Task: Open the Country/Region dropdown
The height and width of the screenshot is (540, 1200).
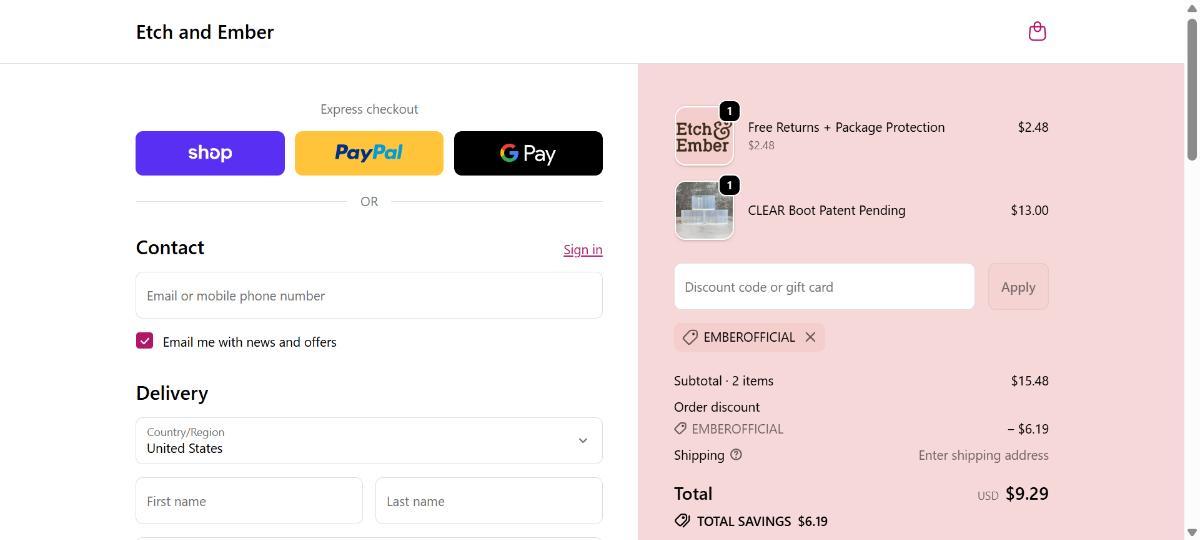Action: [369, 440]
